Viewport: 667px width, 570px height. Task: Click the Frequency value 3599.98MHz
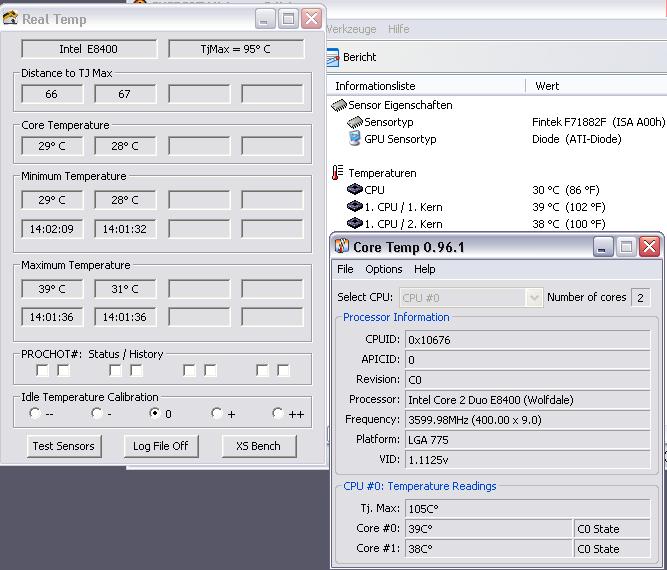527,420
